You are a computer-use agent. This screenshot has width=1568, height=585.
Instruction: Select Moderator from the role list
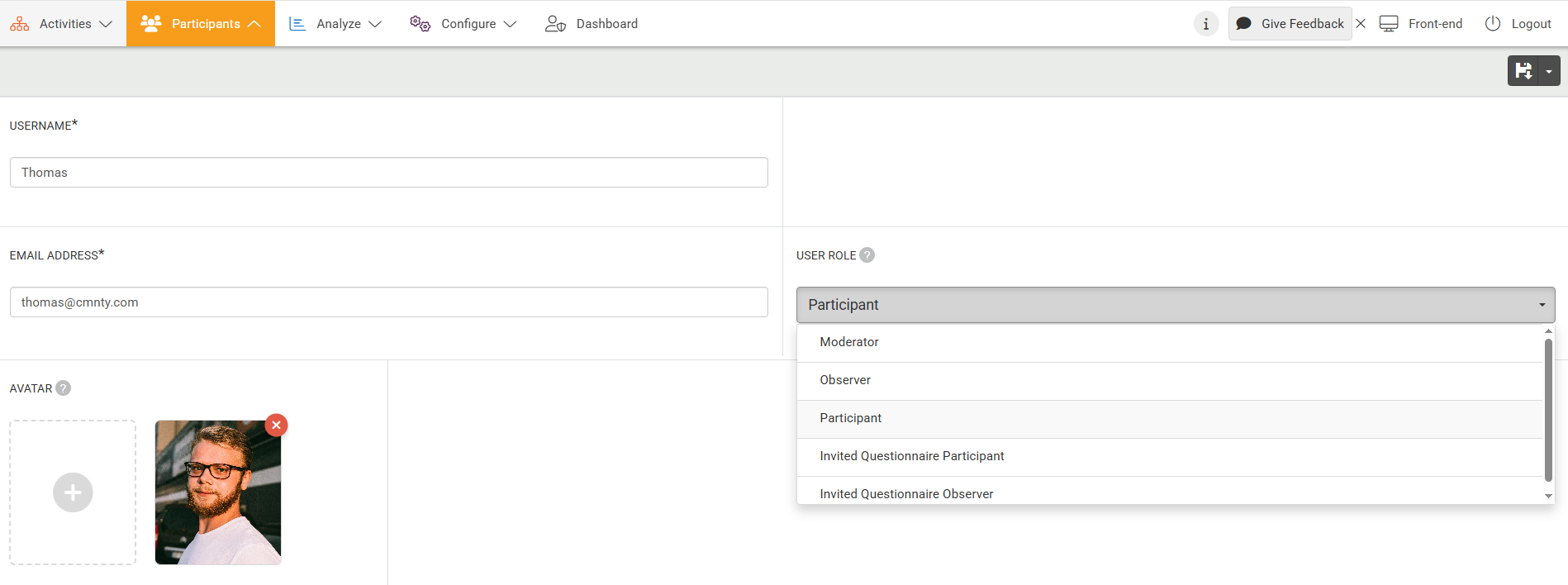point(848,342)
